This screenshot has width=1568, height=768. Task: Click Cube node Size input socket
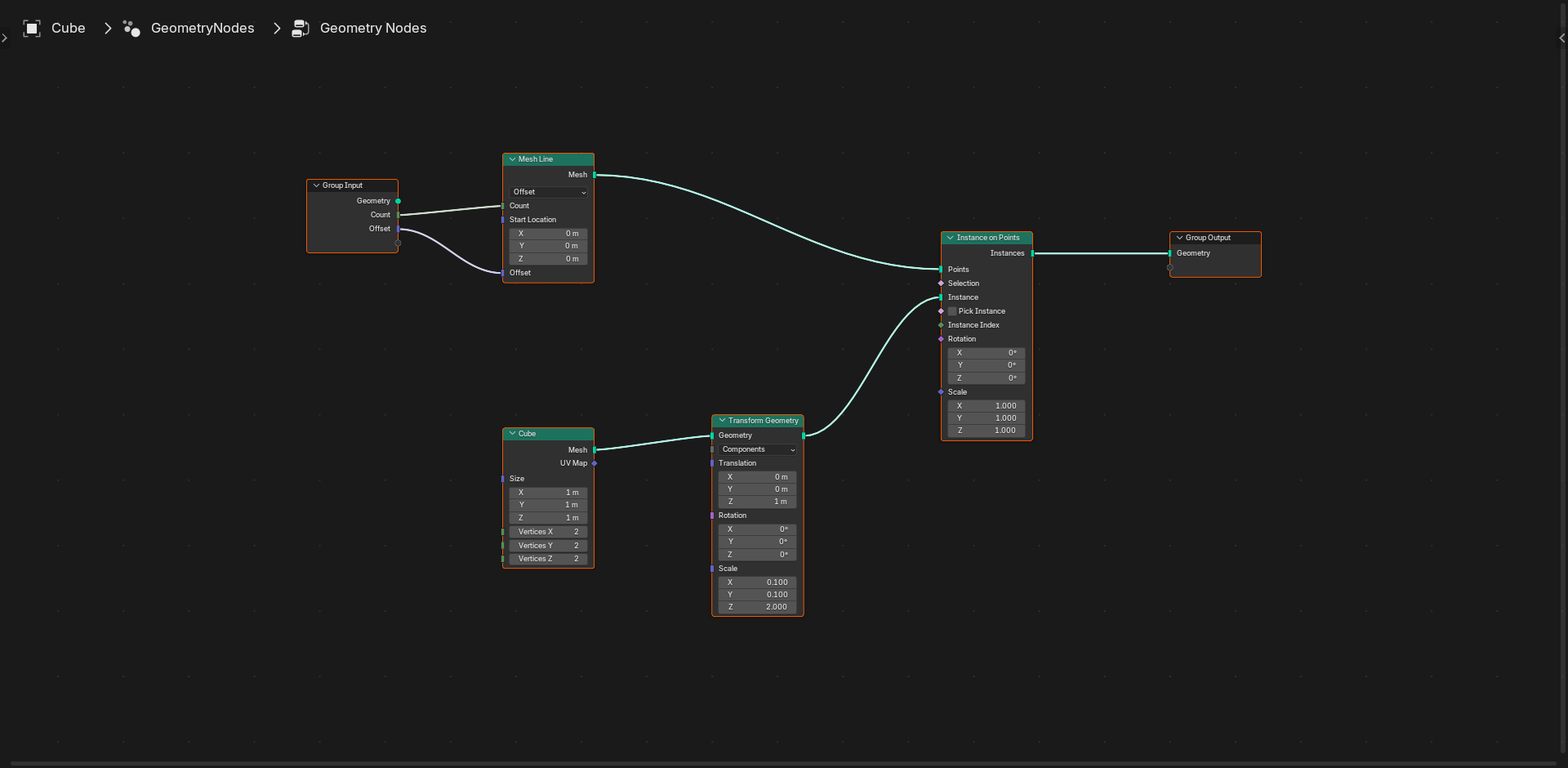502,479
